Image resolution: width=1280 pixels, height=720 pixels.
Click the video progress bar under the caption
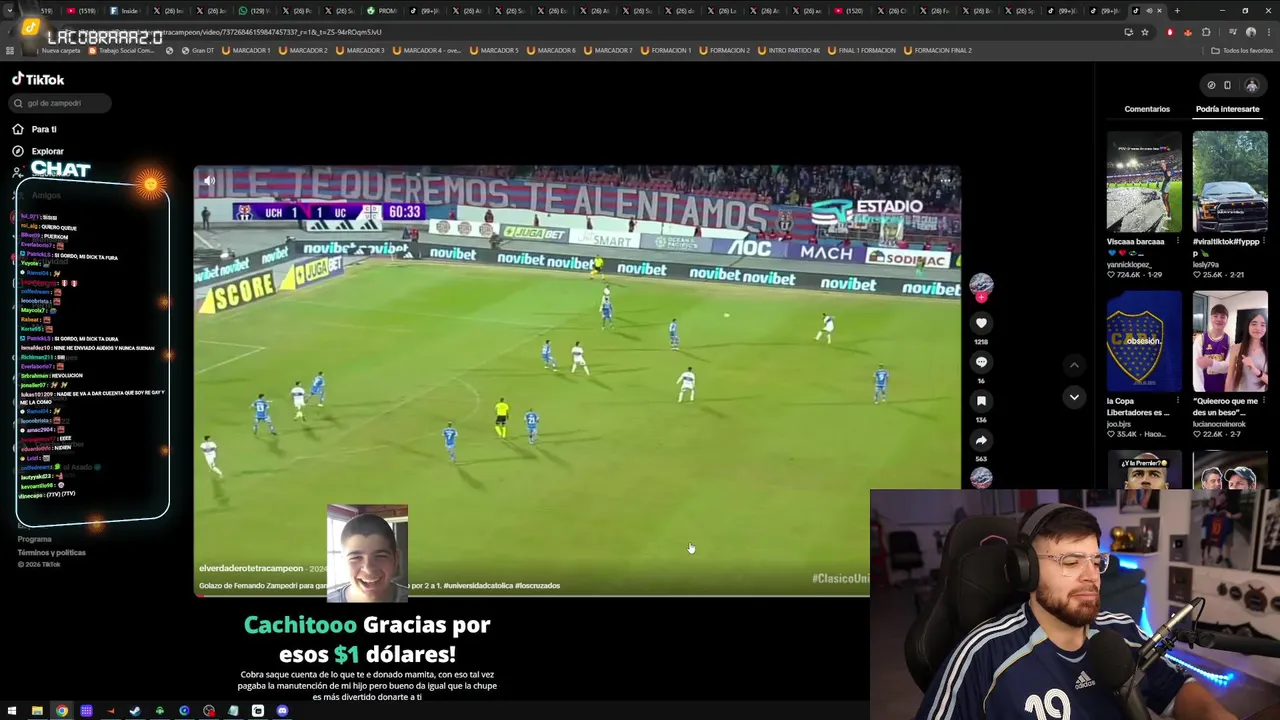[531, 596]
